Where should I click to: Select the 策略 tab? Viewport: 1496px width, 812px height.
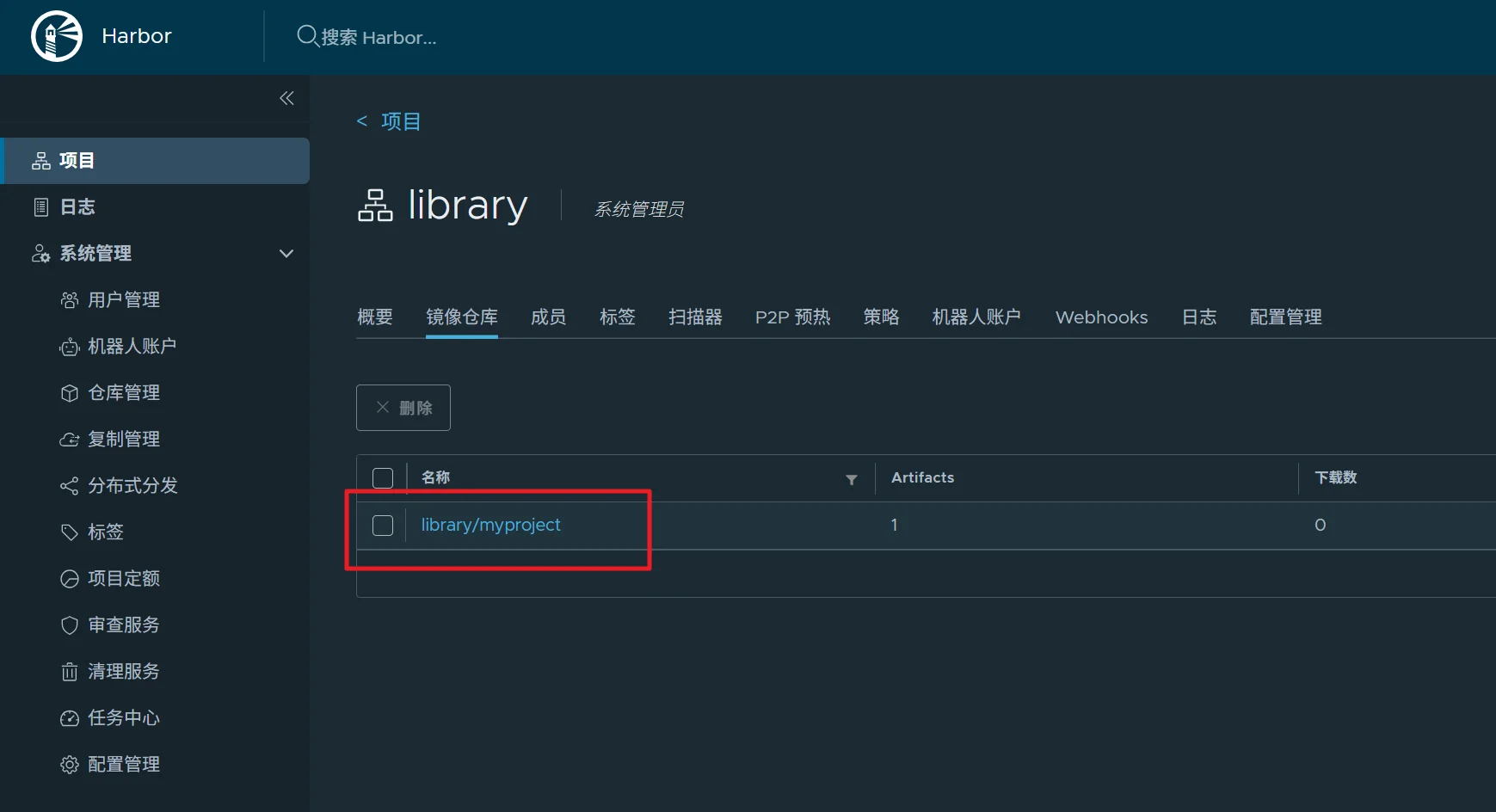pos(882,317)
